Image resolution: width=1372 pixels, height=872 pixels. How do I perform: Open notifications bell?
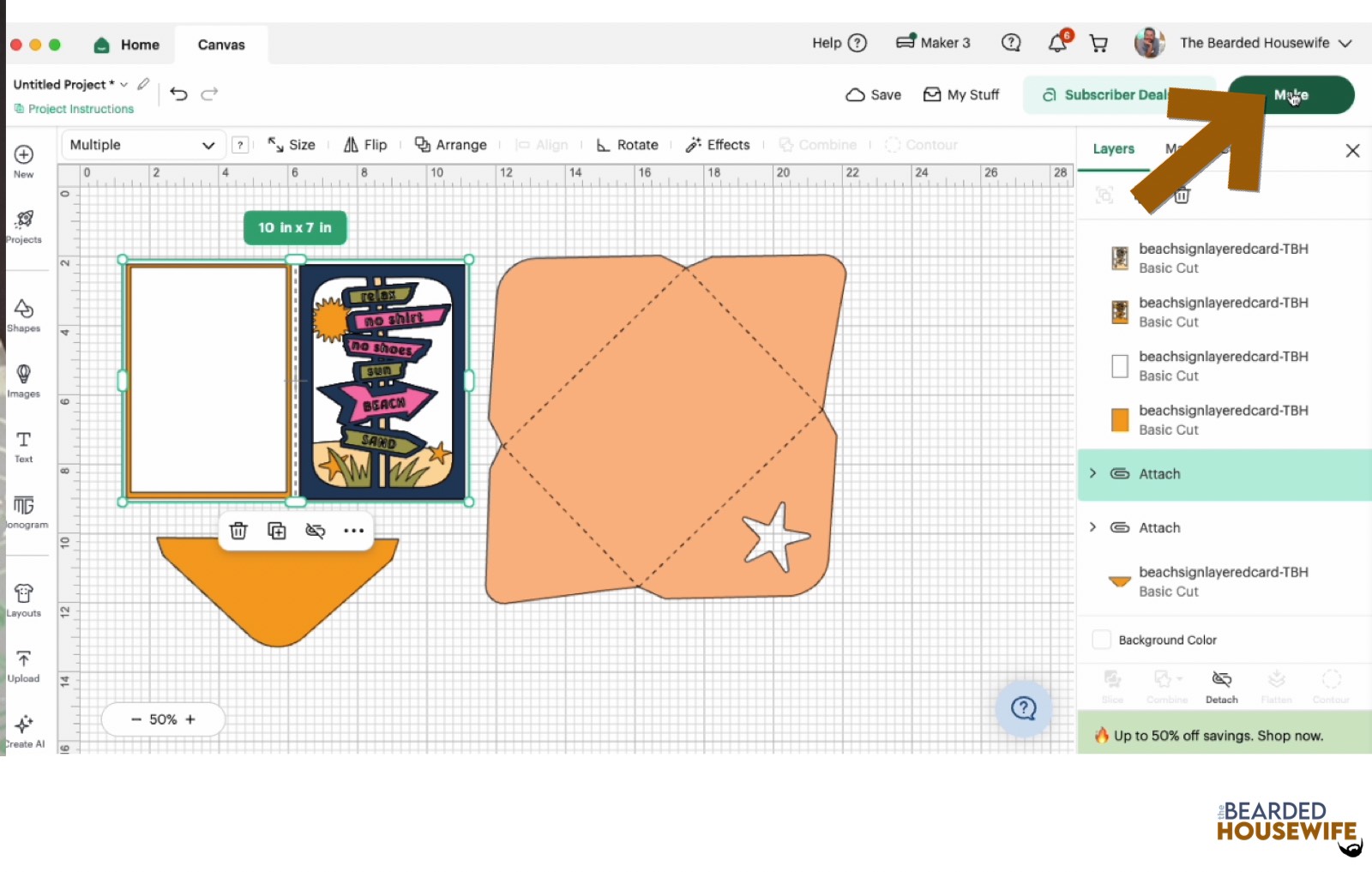click(x=1058, y=42)
